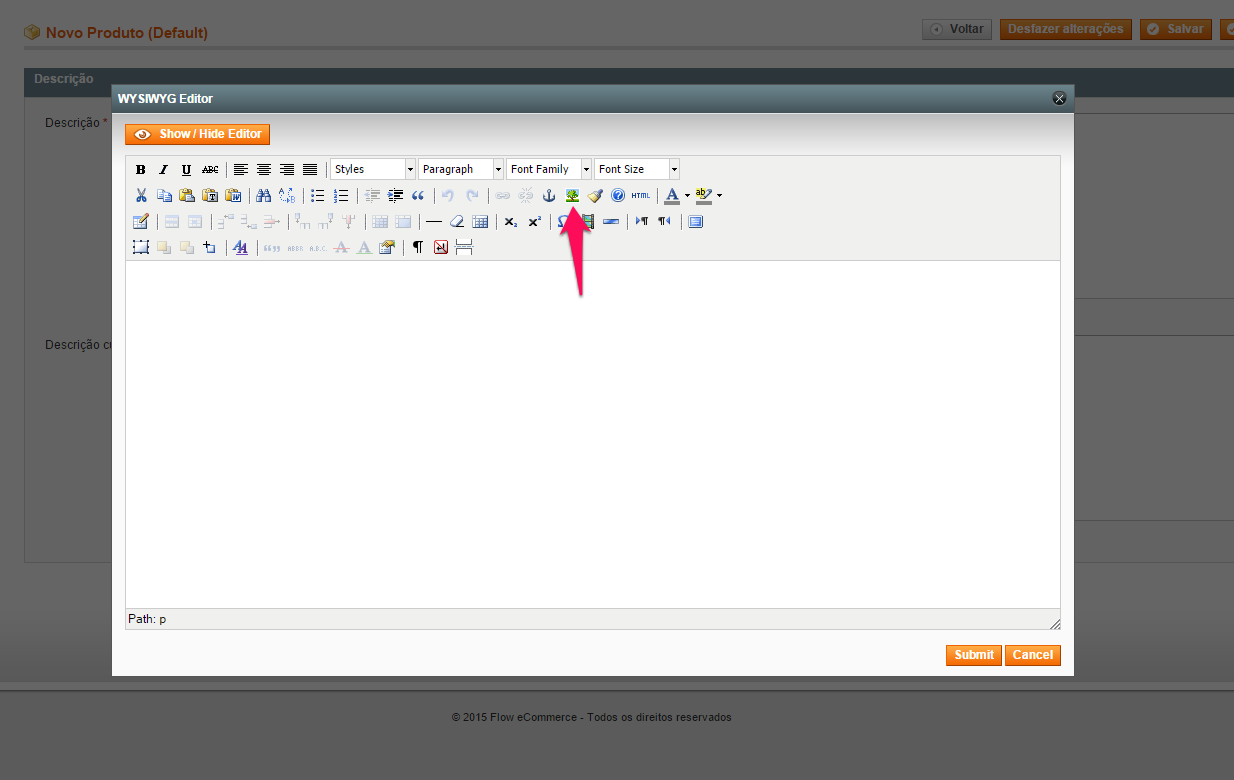Open Find/Replace icon
Viewport: 1234px width, 780px height.
coord(287,195)
